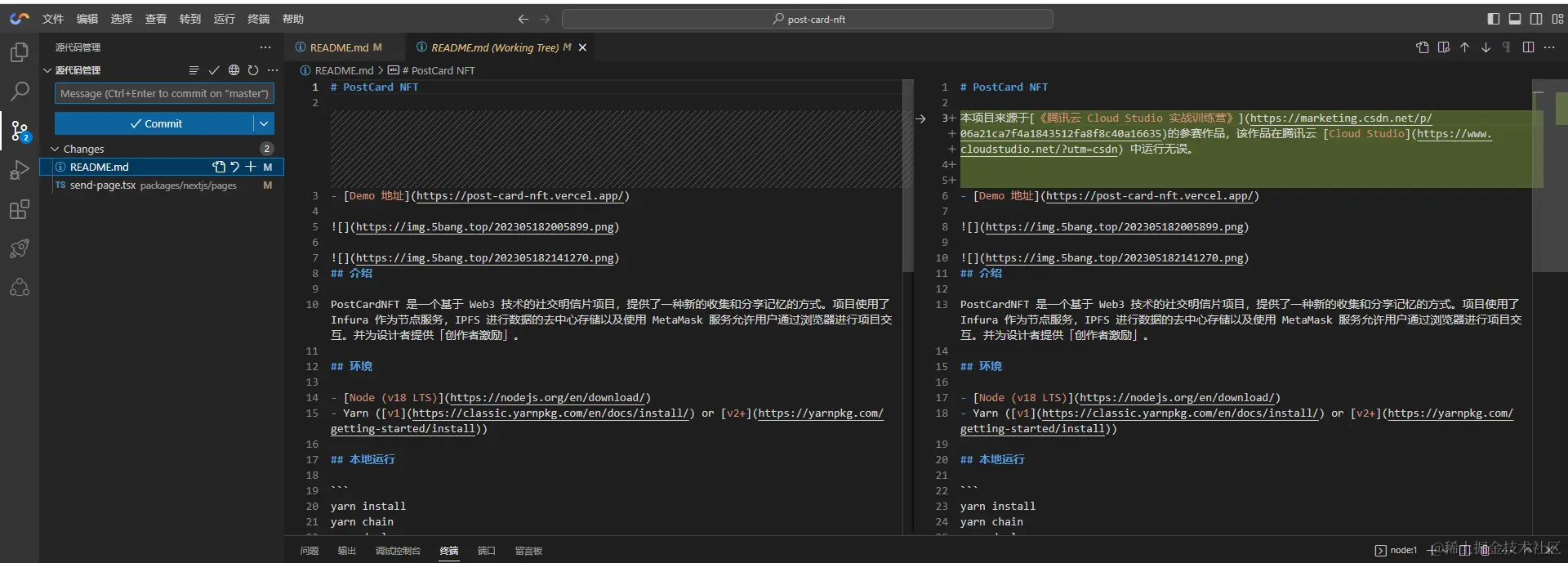This screenshot has height=563, width=1568.
Task: Collapse the Changes group
Action: pos(55,149)
